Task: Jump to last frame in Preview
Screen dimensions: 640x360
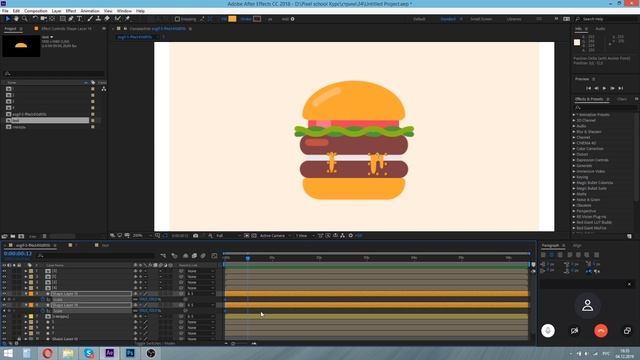Action: pos(620,88)
